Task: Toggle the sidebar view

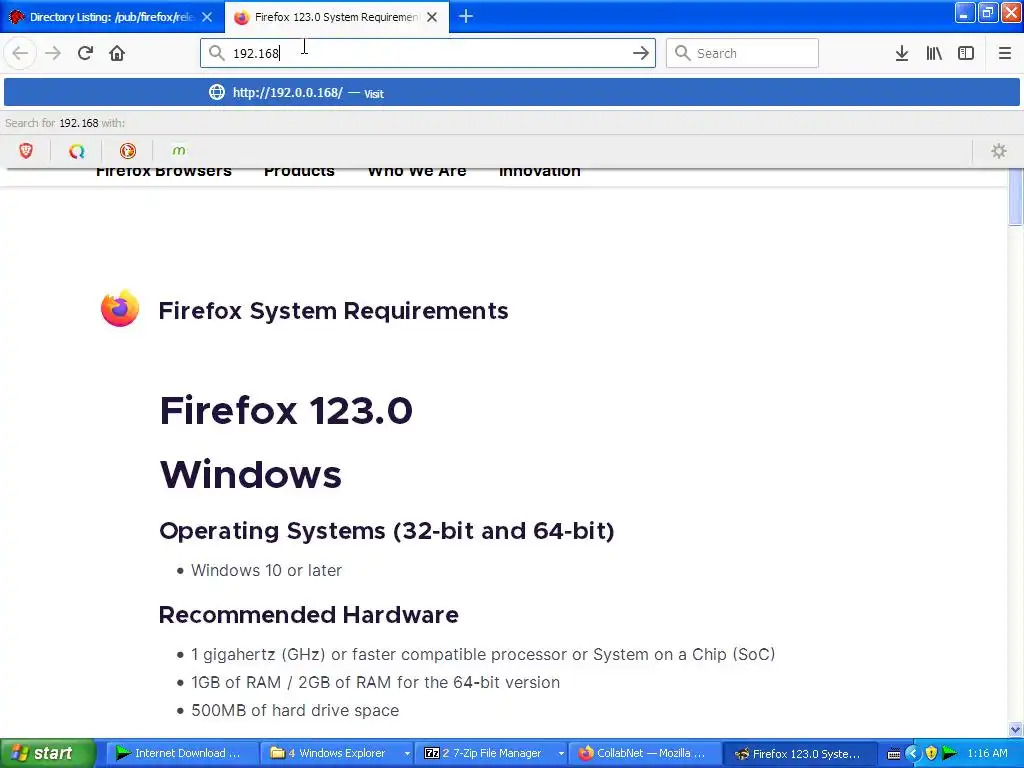Action: [966, 53]
